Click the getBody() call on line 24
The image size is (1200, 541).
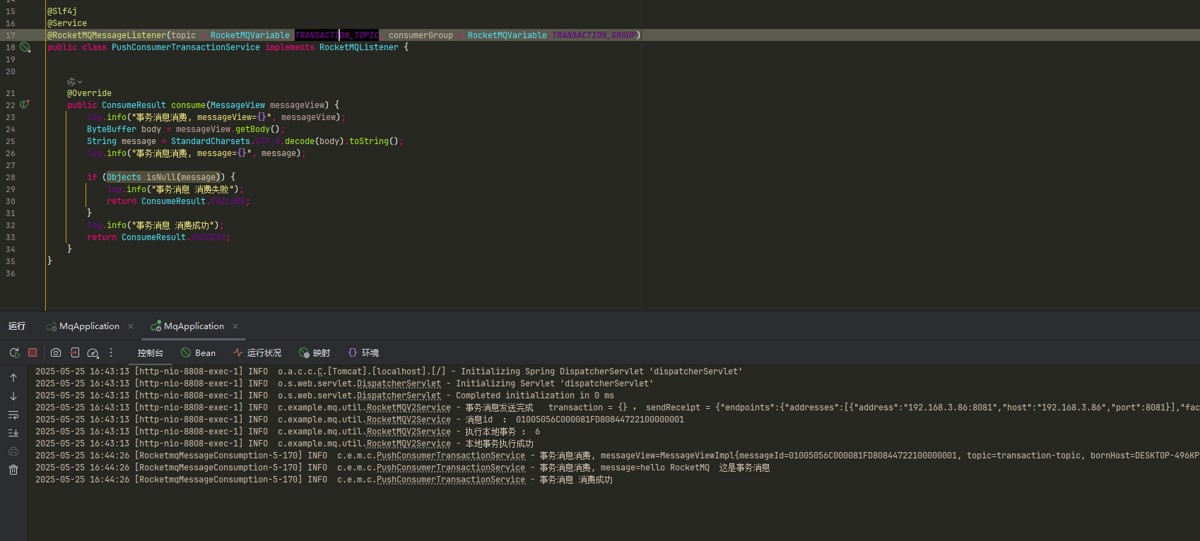coord(258,129)
